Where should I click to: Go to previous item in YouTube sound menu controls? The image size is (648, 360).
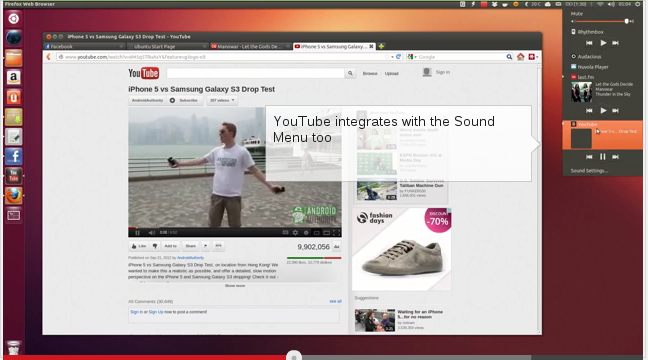click(x=589, y=157)
